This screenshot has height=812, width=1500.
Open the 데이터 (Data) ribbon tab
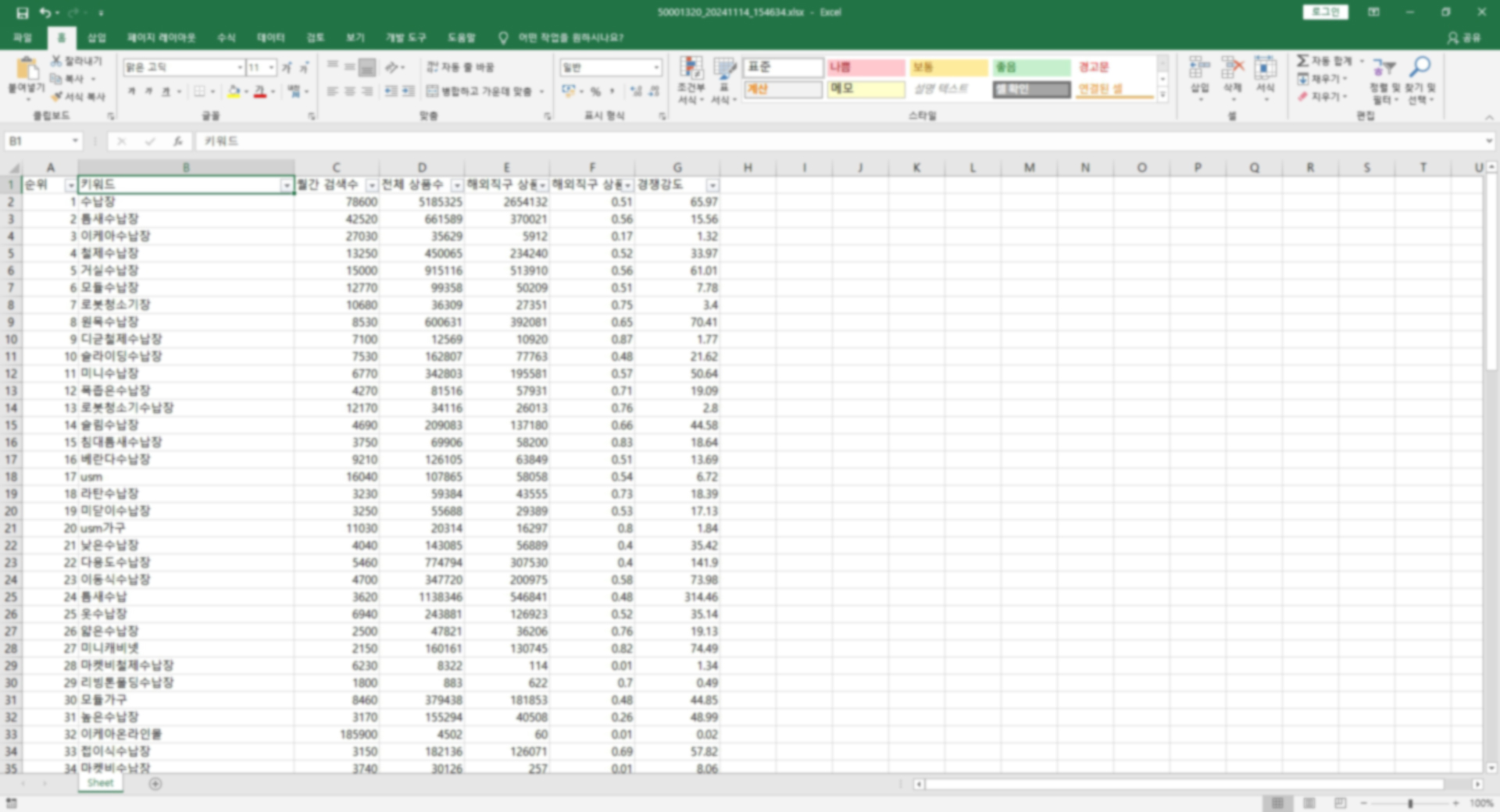coord(270,37)
